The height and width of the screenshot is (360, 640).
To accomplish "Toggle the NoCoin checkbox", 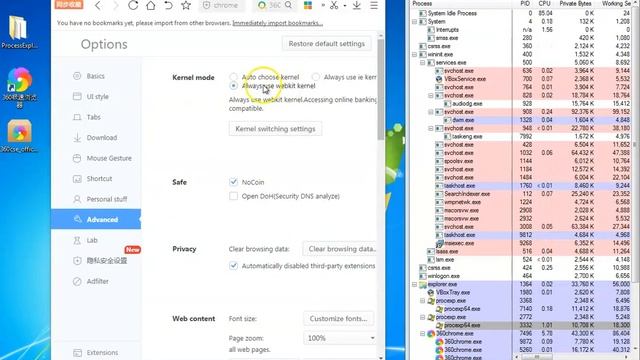I will (233, 182).
